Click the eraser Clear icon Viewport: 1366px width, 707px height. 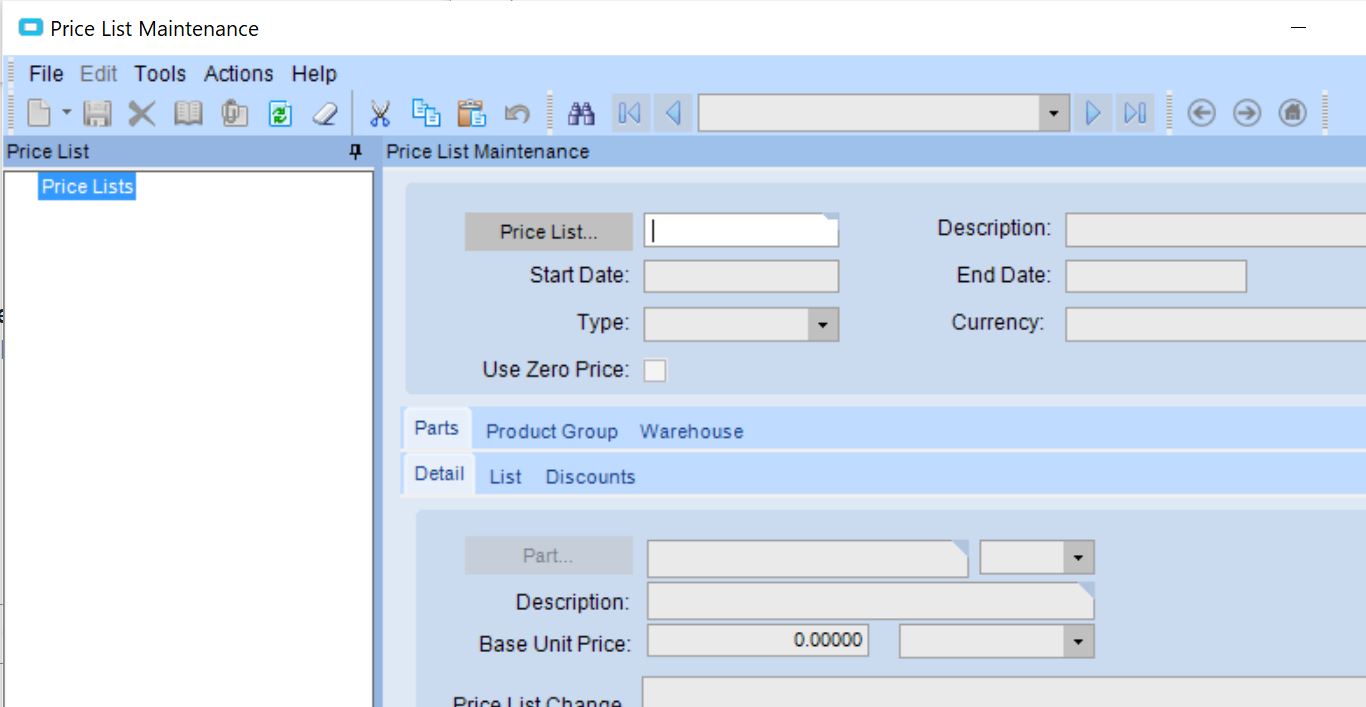tap(325, 113)
